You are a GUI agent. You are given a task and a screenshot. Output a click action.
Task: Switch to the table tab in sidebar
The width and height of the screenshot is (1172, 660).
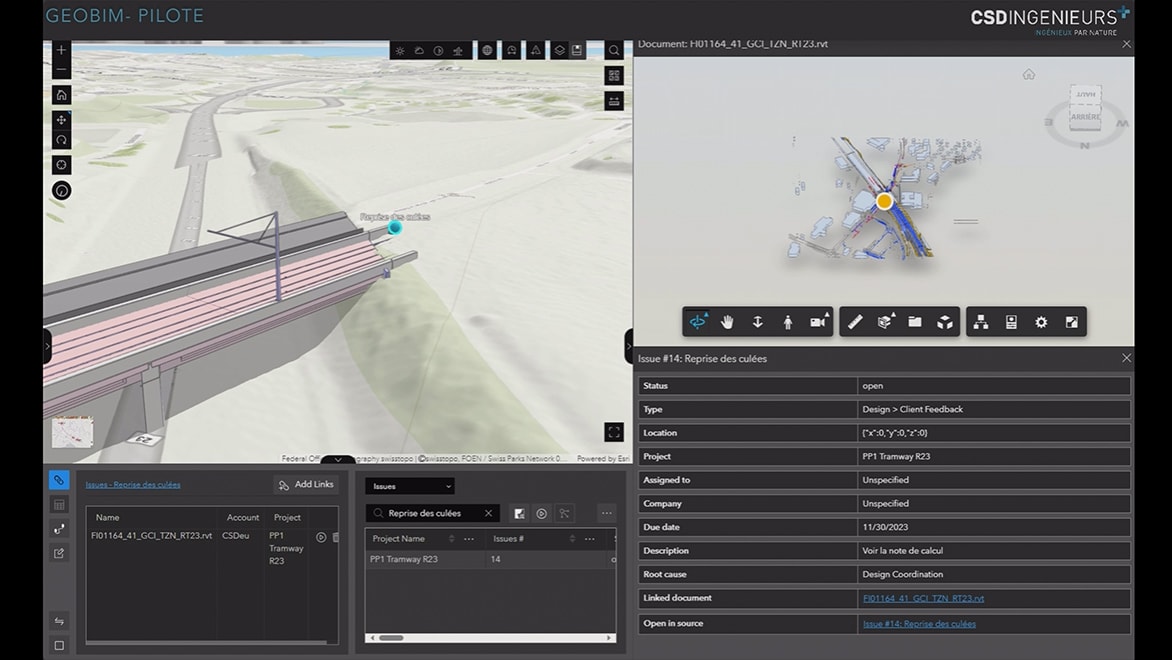(59, 505)
